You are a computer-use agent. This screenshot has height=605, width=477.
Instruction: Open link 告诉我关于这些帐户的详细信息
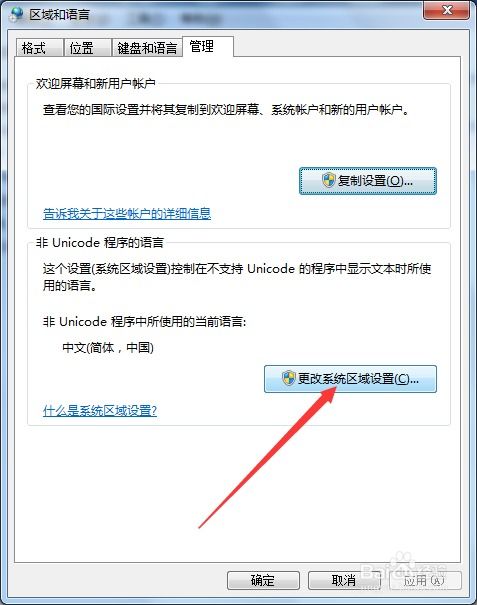click(127, 214)
